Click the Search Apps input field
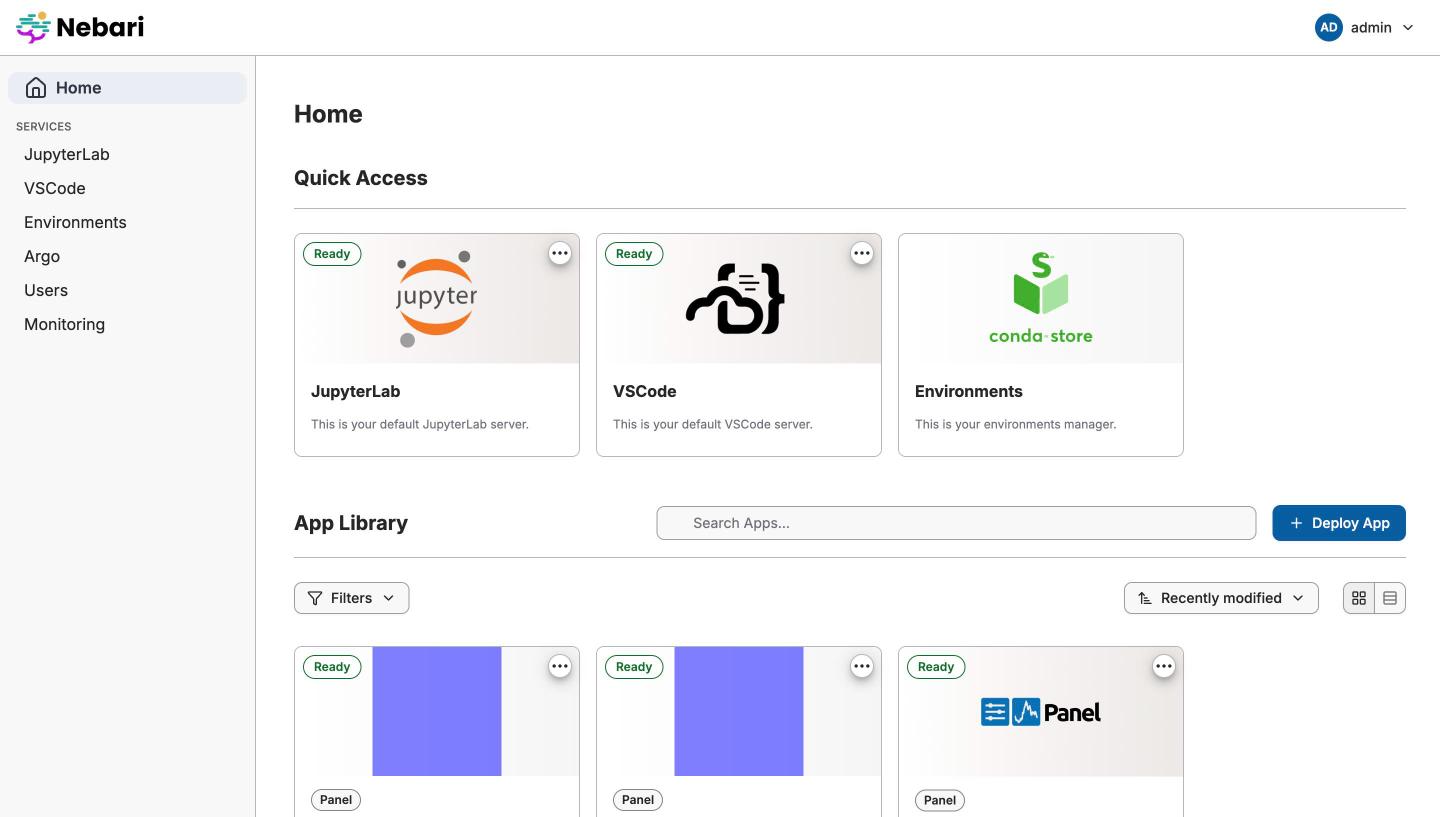 pyautogui.click(x=956, y=523)
